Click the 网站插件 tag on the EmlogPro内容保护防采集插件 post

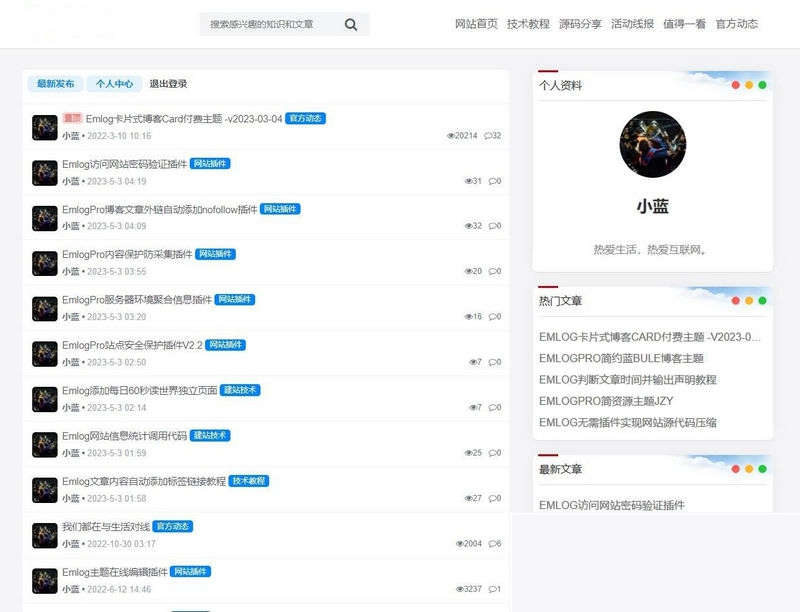[214, 254]
